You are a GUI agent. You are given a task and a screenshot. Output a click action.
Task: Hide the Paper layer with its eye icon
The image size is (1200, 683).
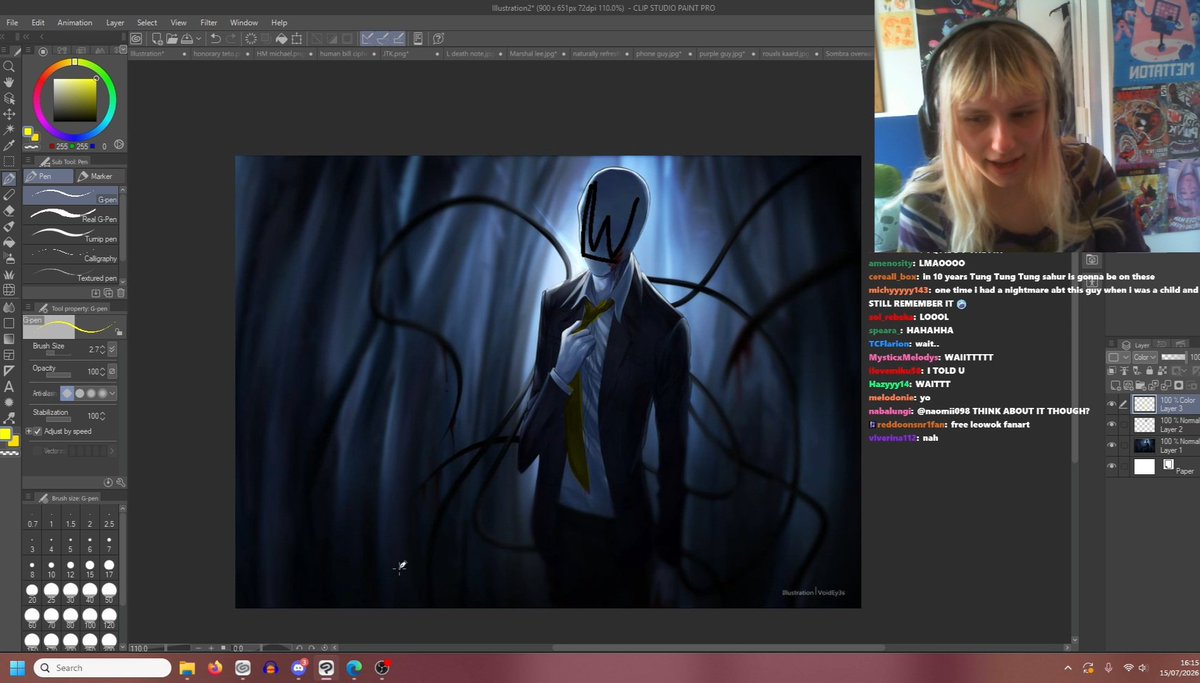coord(1112,467)
